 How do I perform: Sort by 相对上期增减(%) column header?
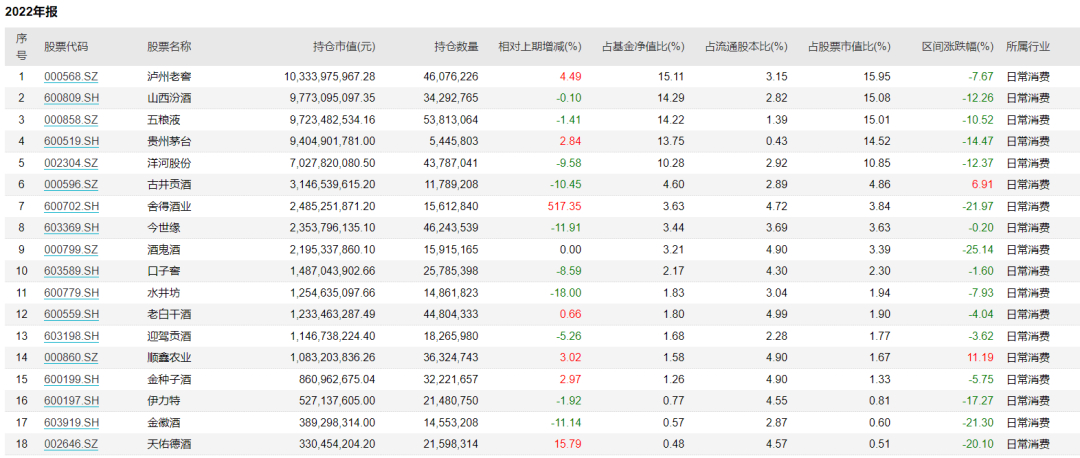tap(540, 47)
